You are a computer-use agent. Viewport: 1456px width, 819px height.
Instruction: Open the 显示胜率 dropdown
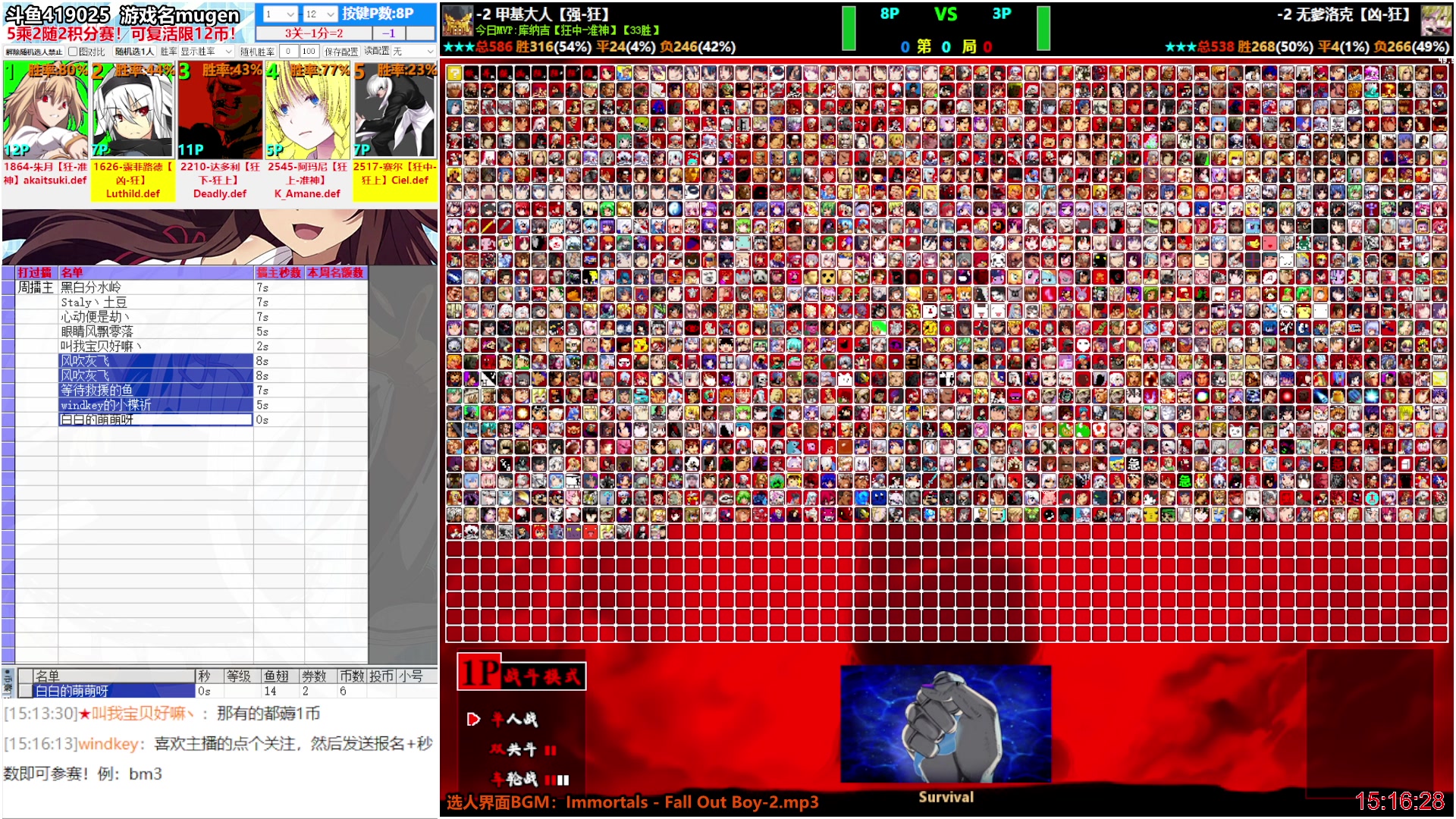click(206, 52)
